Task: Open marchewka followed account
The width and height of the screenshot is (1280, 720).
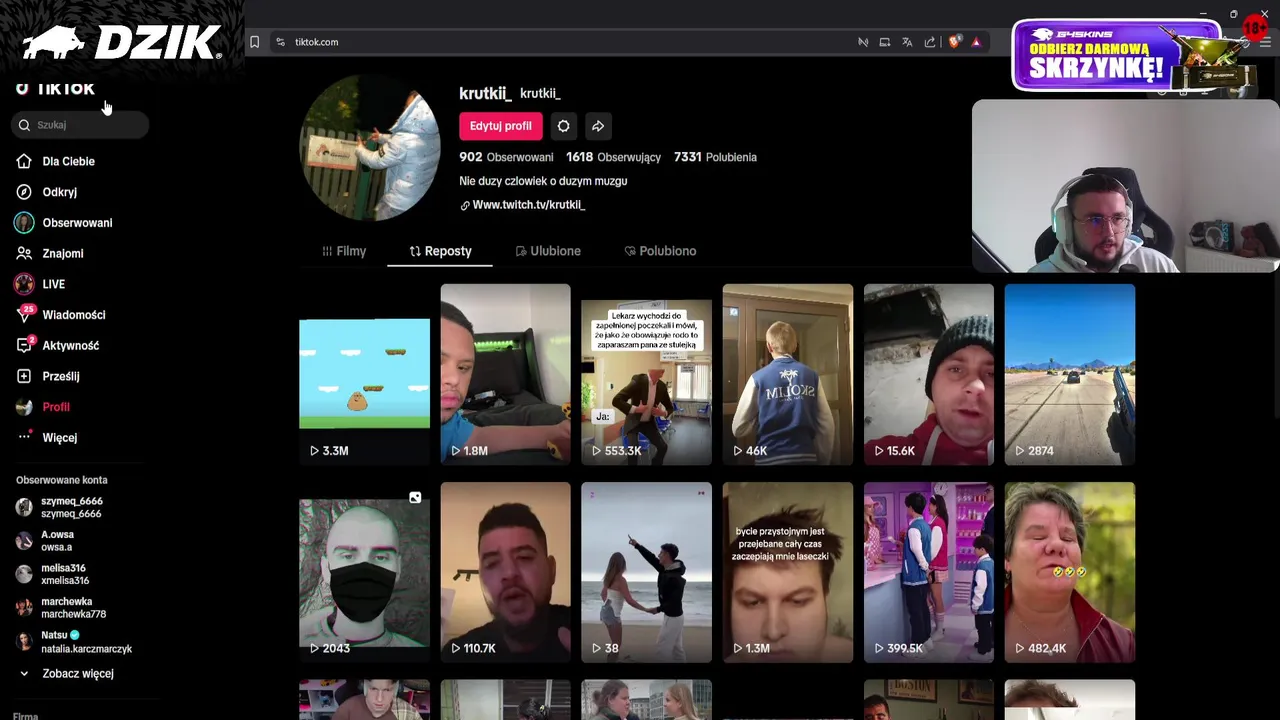Action: pyautogui.click(x=73, y=608)
